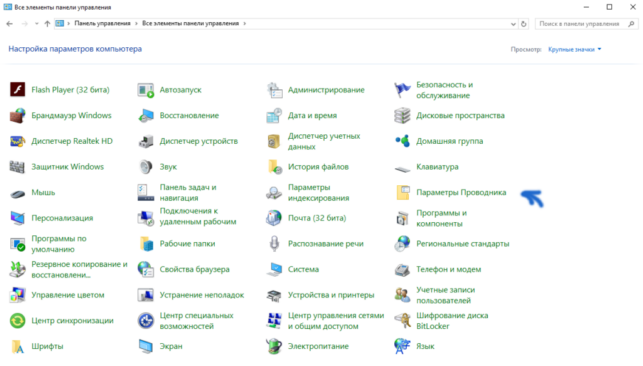The image size is (643, 366).
Task: Click the Параметры индексирования icon
Action: (274, 193)
